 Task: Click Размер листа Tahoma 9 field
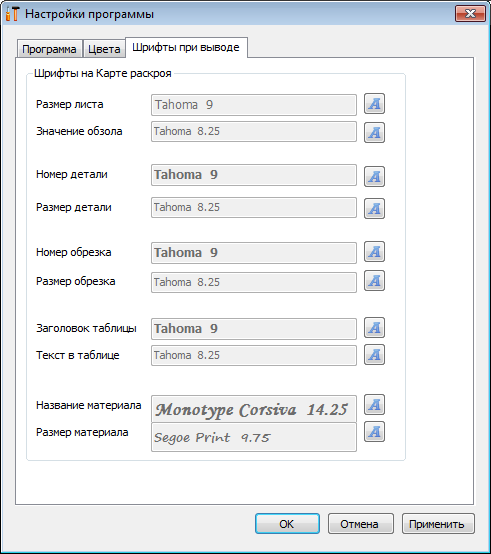pos(254,105)
